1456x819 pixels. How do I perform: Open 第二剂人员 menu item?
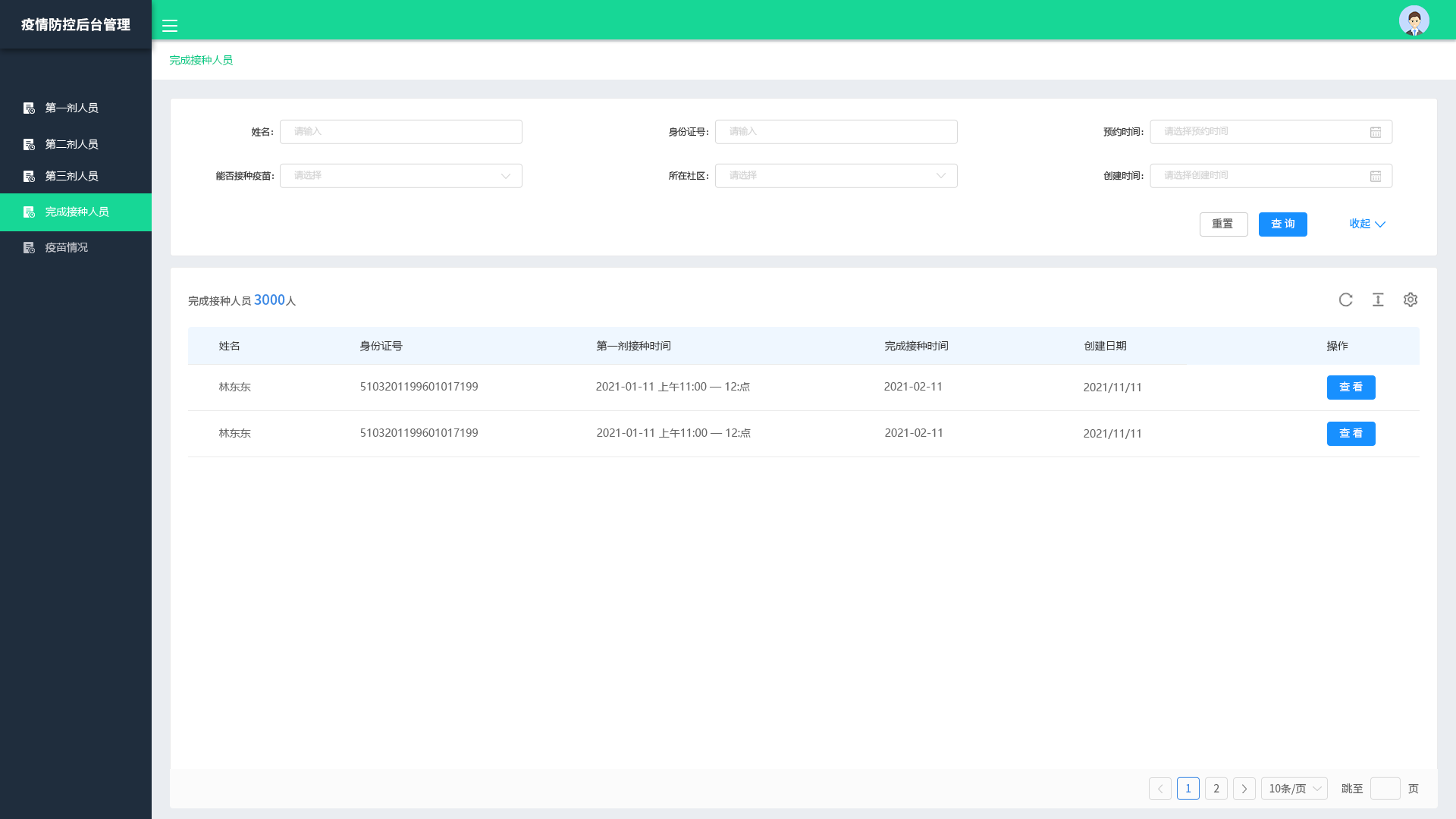[x=76, y=144]
